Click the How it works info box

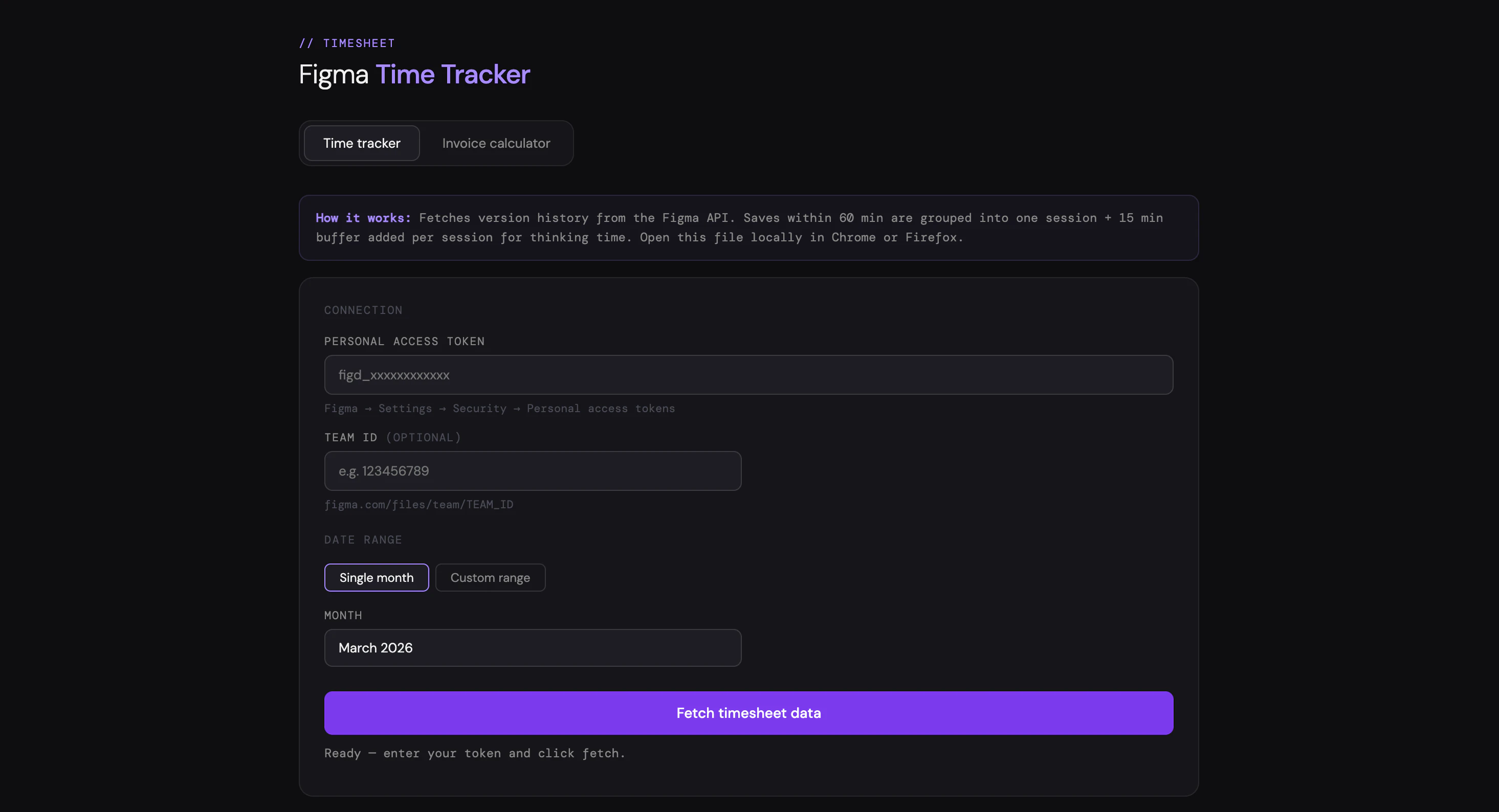748,228
